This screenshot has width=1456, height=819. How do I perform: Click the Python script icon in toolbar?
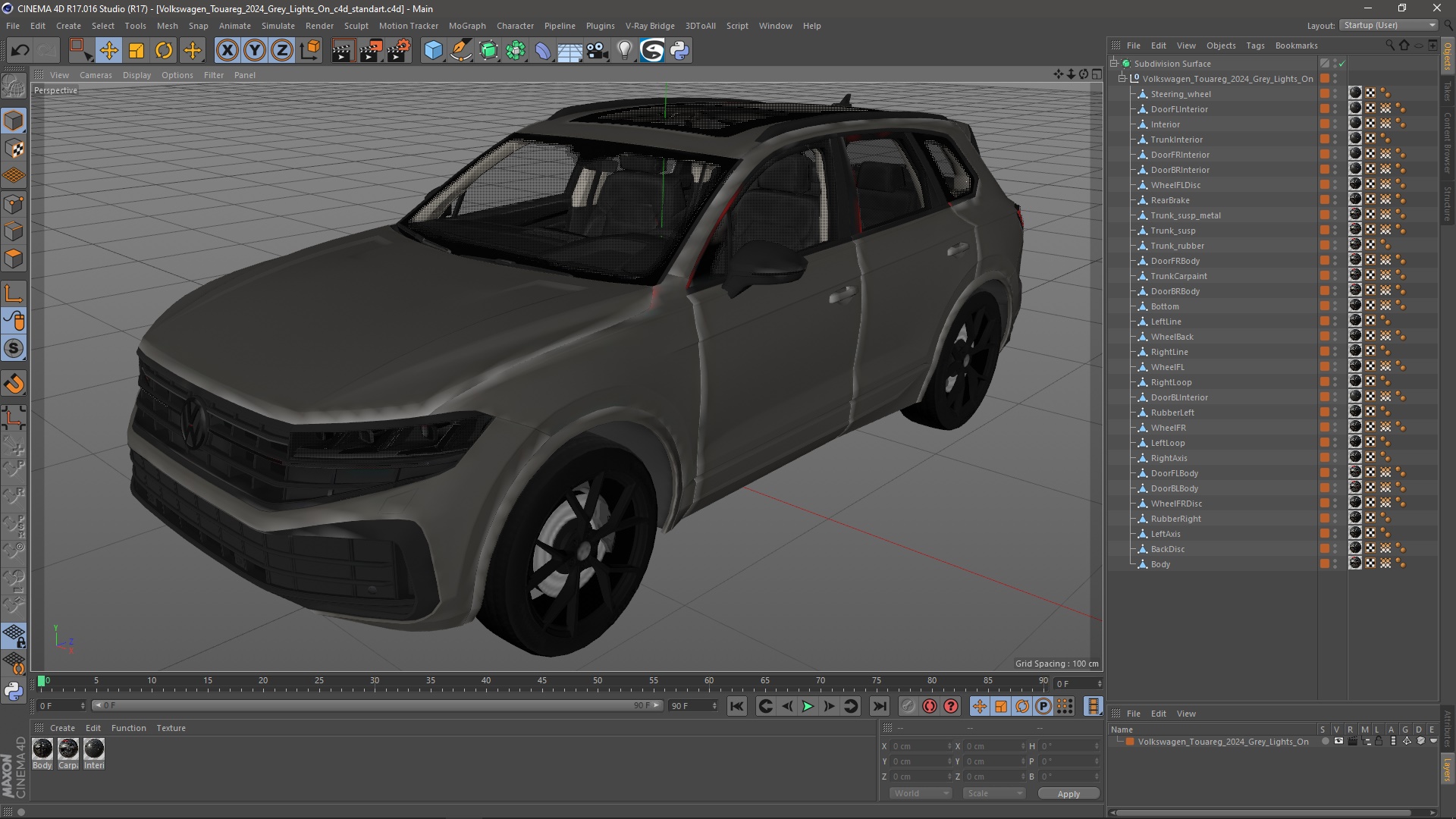[x=679, y=51]
